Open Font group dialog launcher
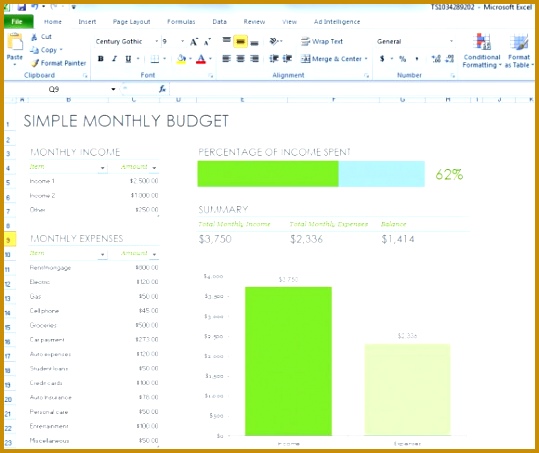This screenshot has height=453, width=539. click(211, 76)
